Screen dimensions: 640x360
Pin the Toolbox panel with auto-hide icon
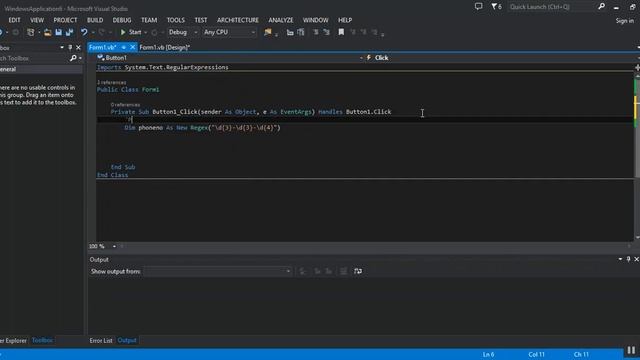pyautogui.click(x=70, y=47)
